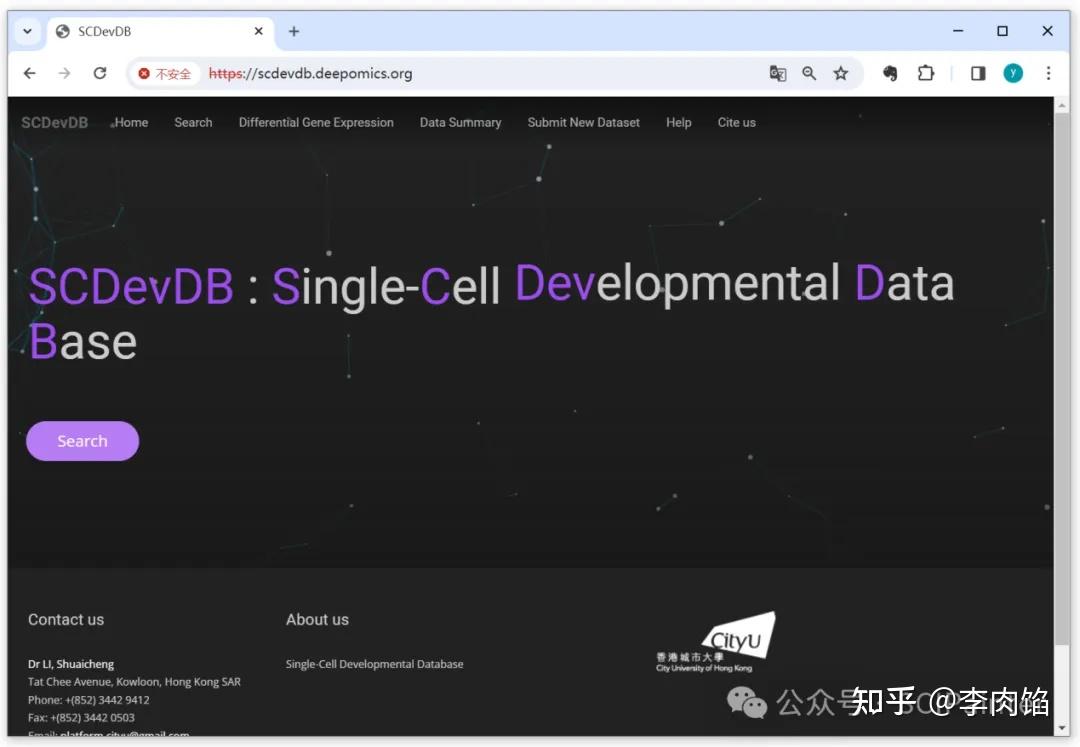Click the zoom magnifier icon in address bar

click(x=809, y=73)
